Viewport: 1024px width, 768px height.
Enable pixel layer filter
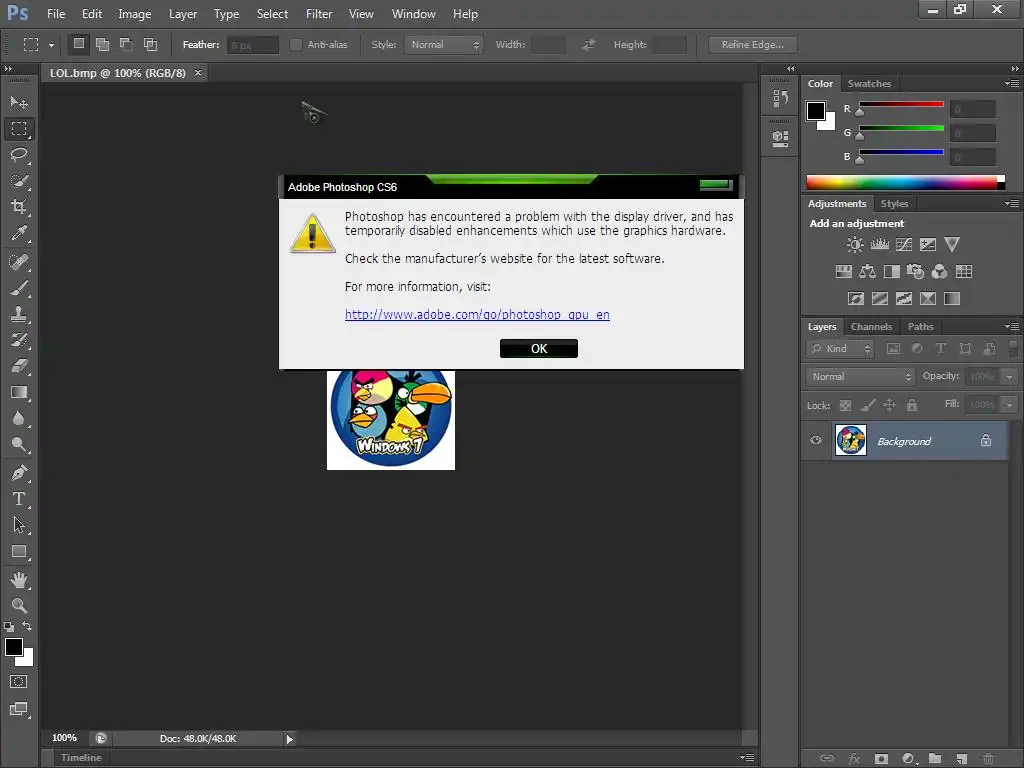(893, 349)
